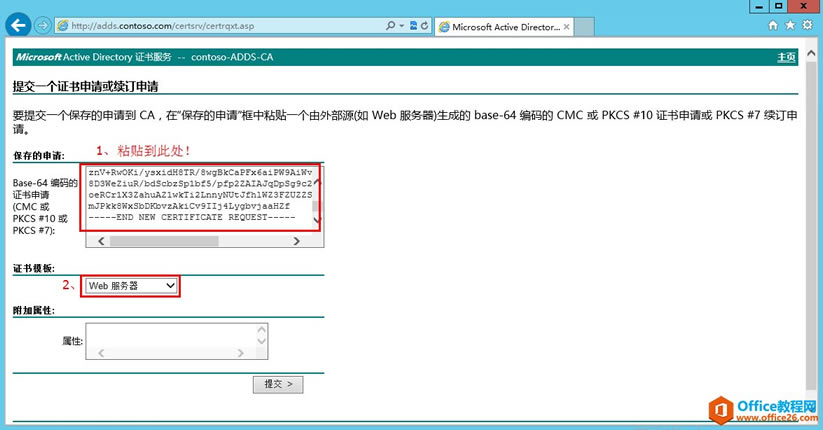This screenshot has width=823, height=430.
Task: Open the Tools gear icon
Action: click(x=807, y=25)
